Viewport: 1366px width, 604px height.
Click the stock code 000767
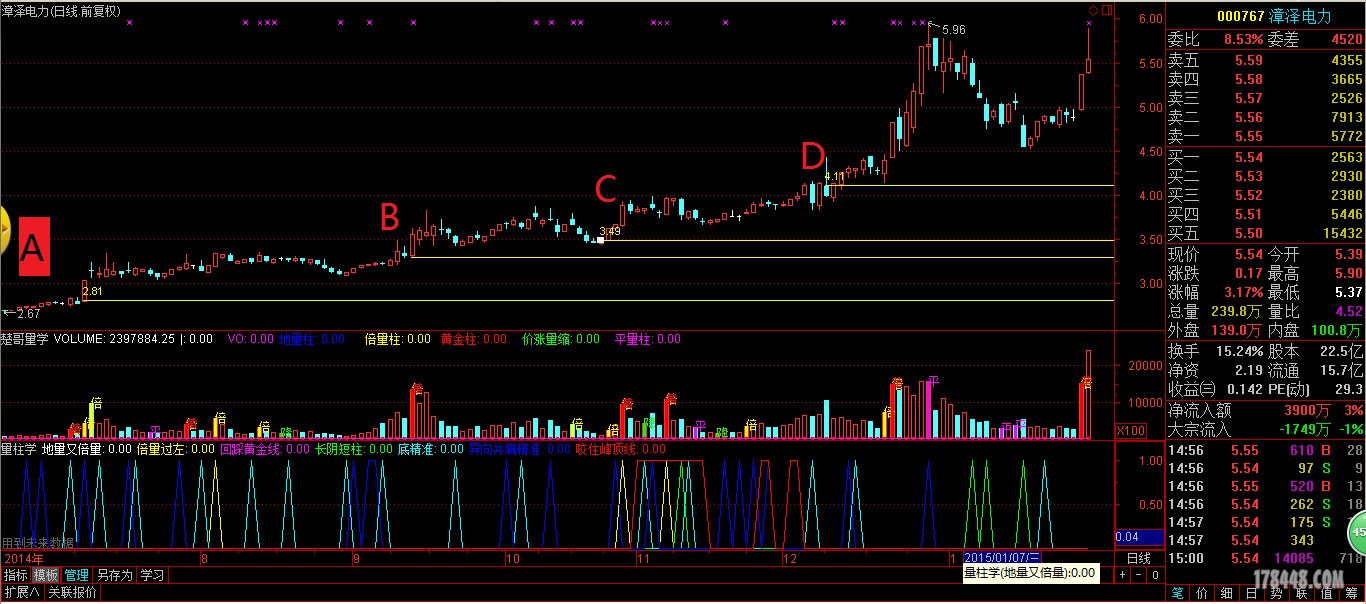click(x=1241, y=17)
